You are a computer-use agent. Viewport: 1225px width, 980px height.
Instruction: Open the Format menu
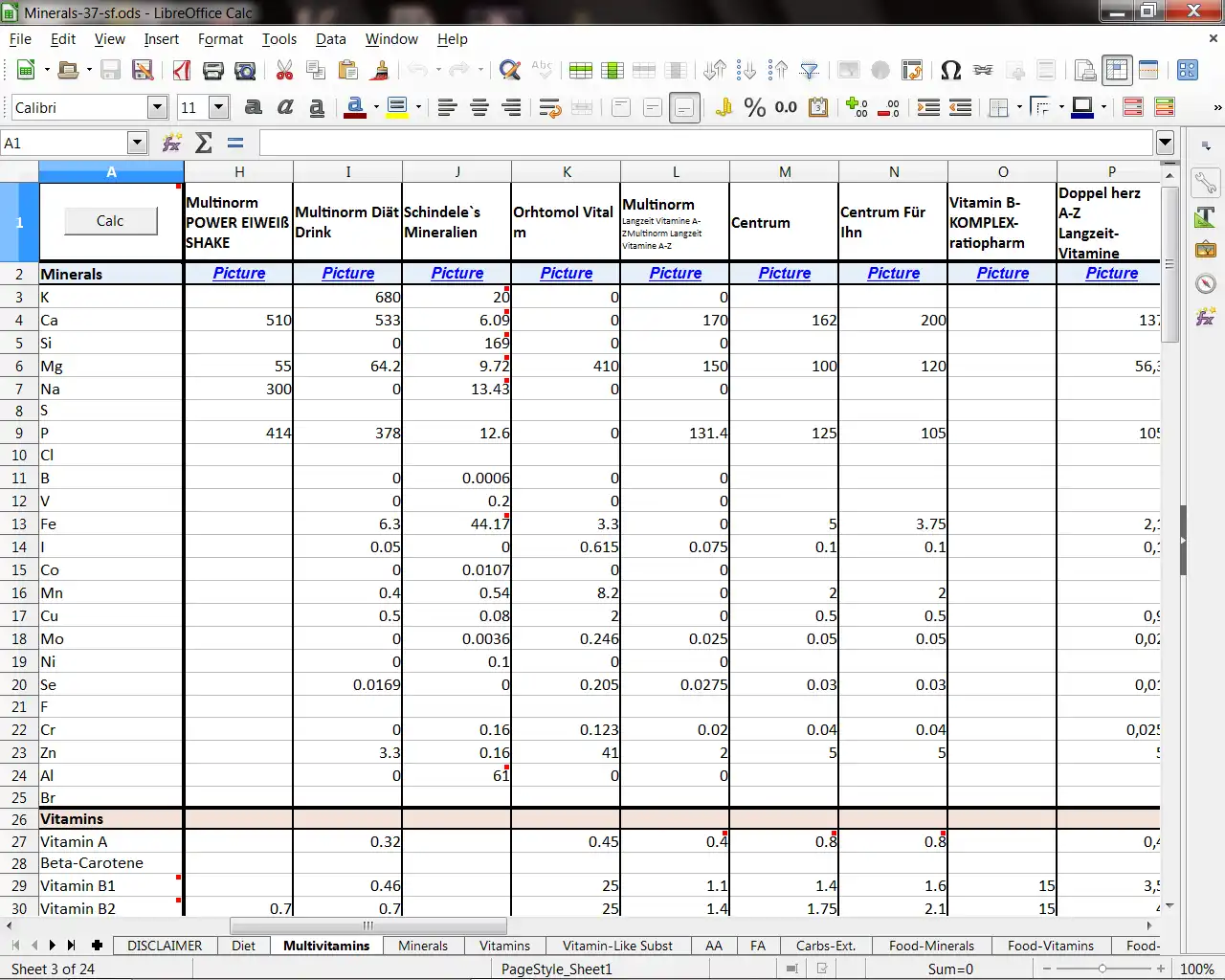(220, 39)
